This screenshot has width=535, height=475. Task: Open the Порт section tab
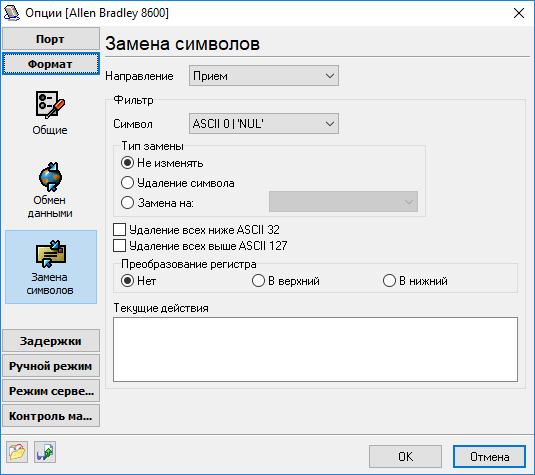[51, 39]
